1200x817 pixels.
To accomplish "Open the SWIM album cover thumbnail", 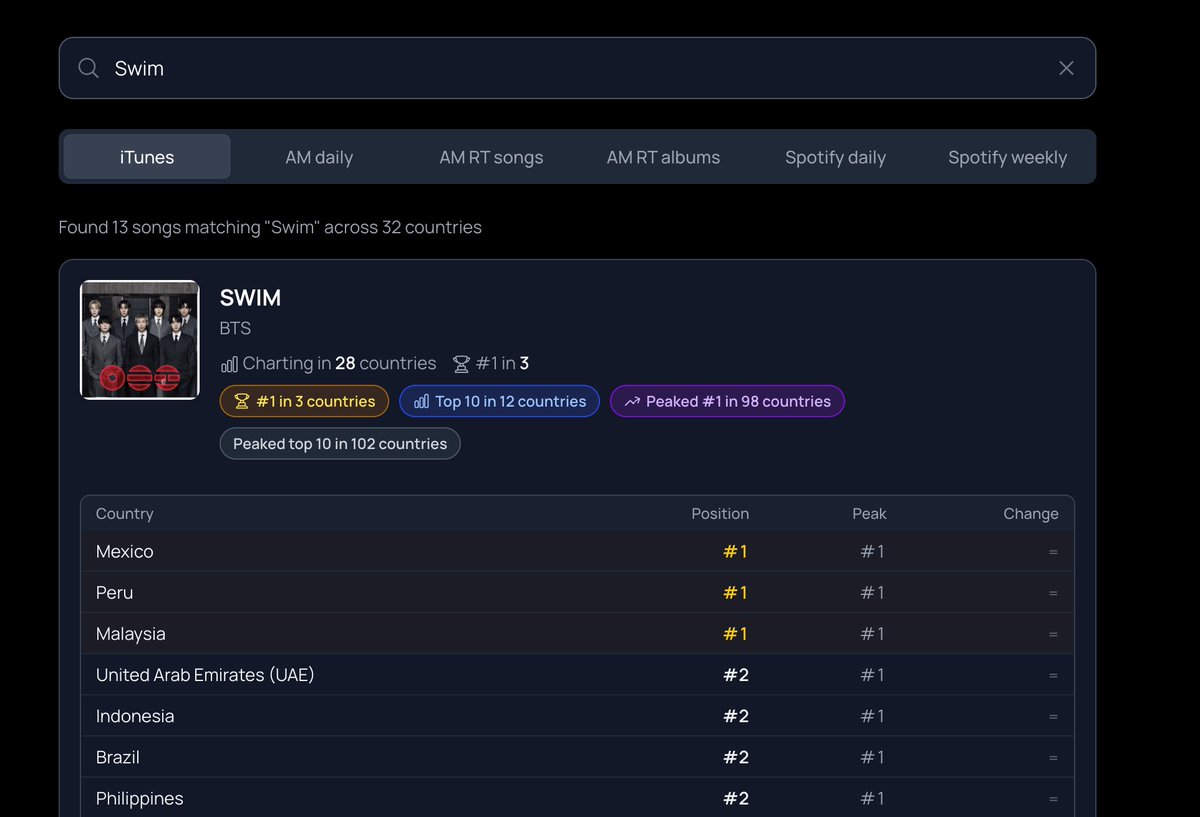I will (140, 340).
